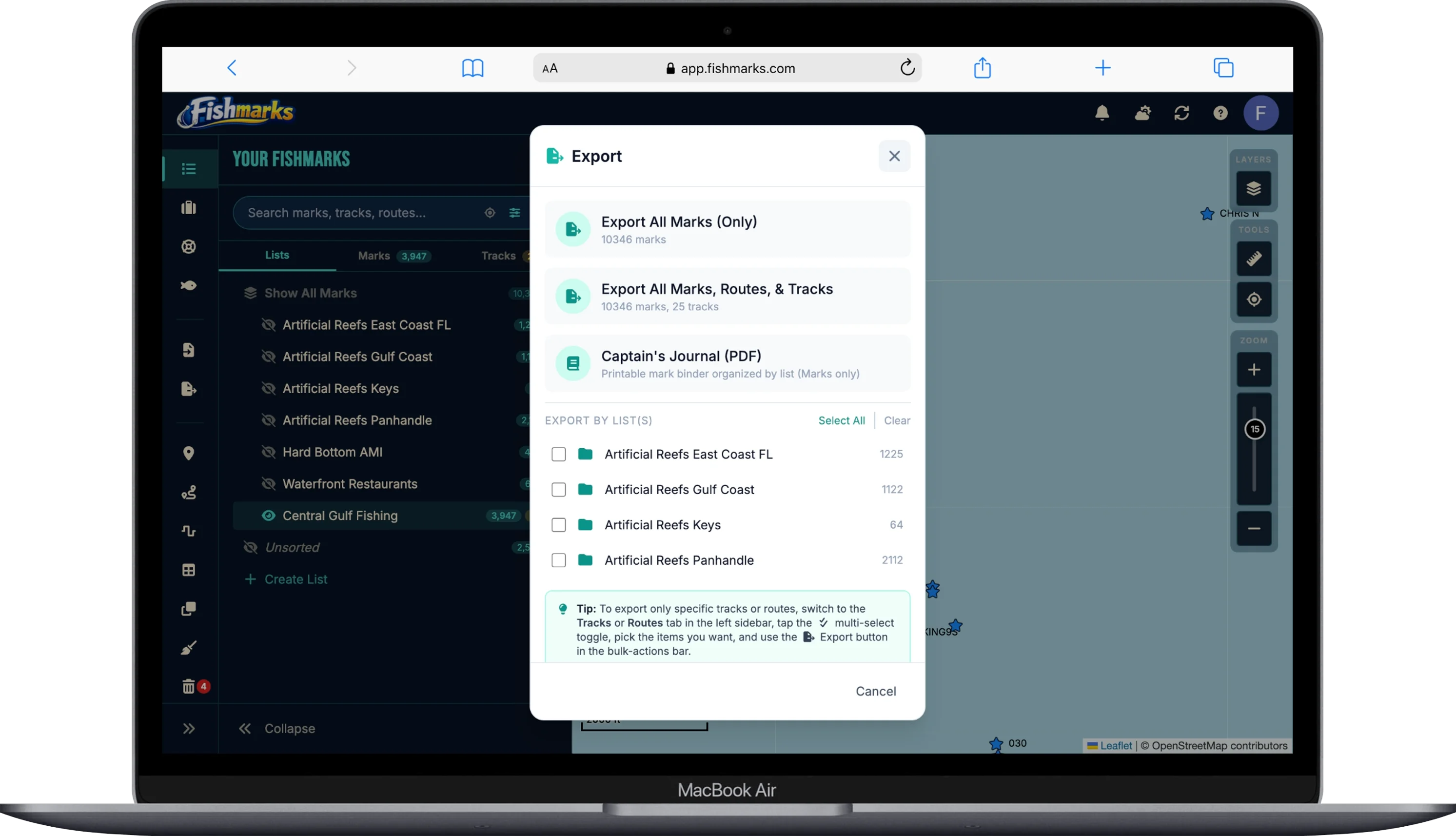1456x836 pixels.
Task: Show Hard Bottom AMI list on map
Action: 268,452
